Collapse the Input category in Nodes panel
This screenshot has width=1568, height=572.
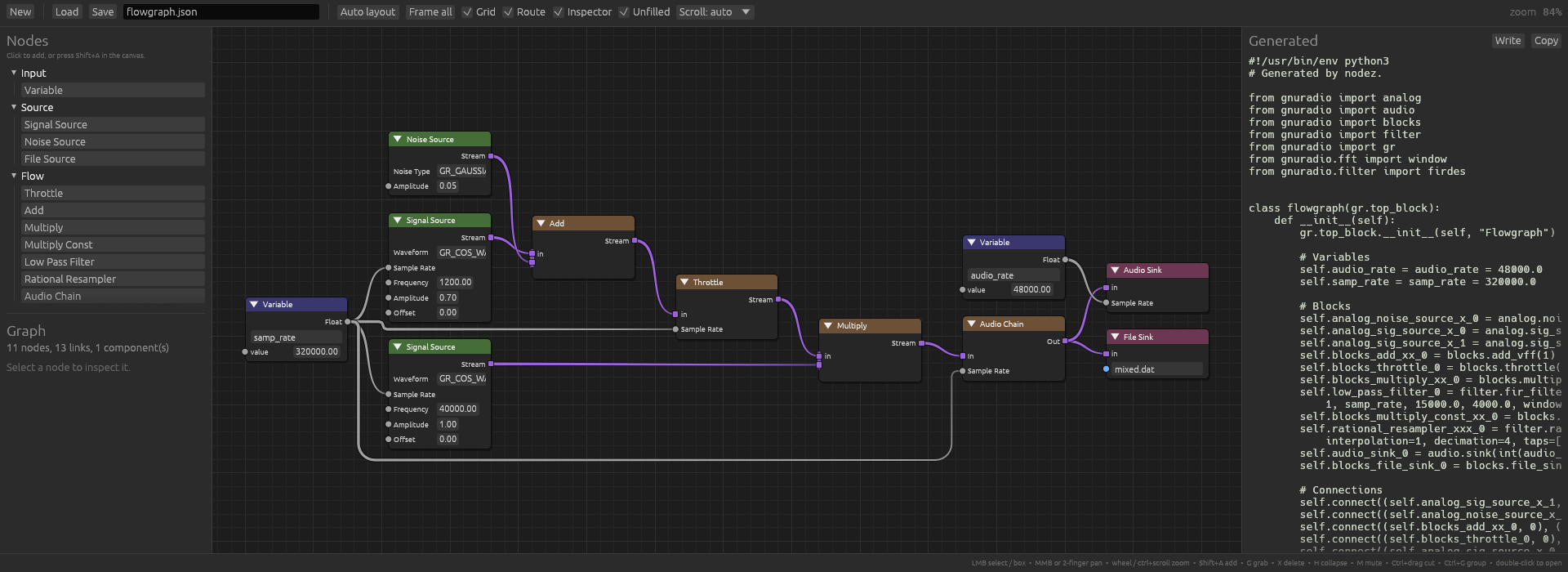(14, 73)
